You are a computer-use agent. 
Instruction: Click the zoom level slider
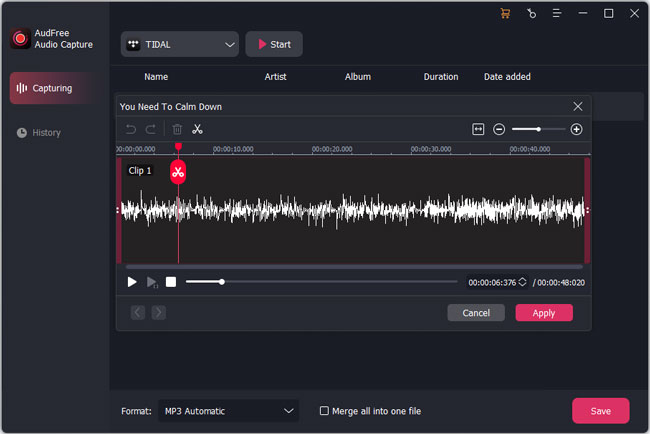coord(538,129)
